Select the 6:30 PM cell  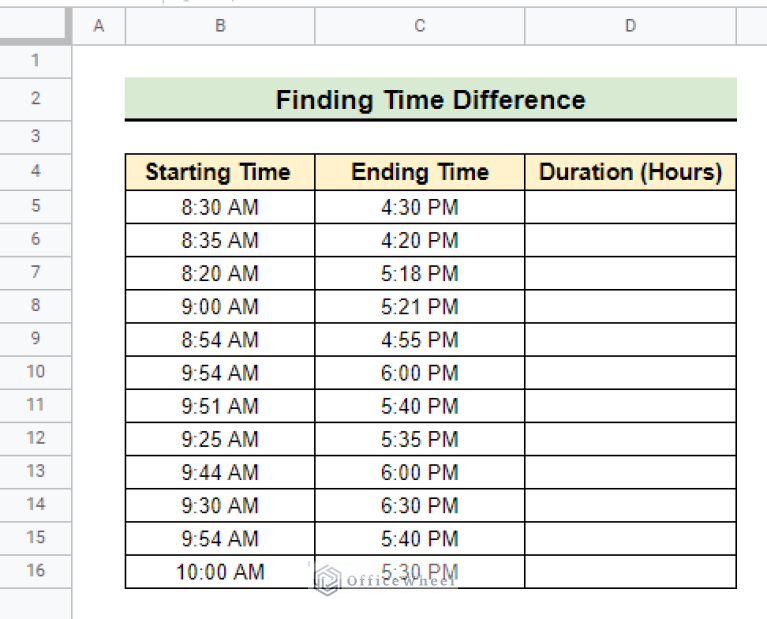[420, 505]
